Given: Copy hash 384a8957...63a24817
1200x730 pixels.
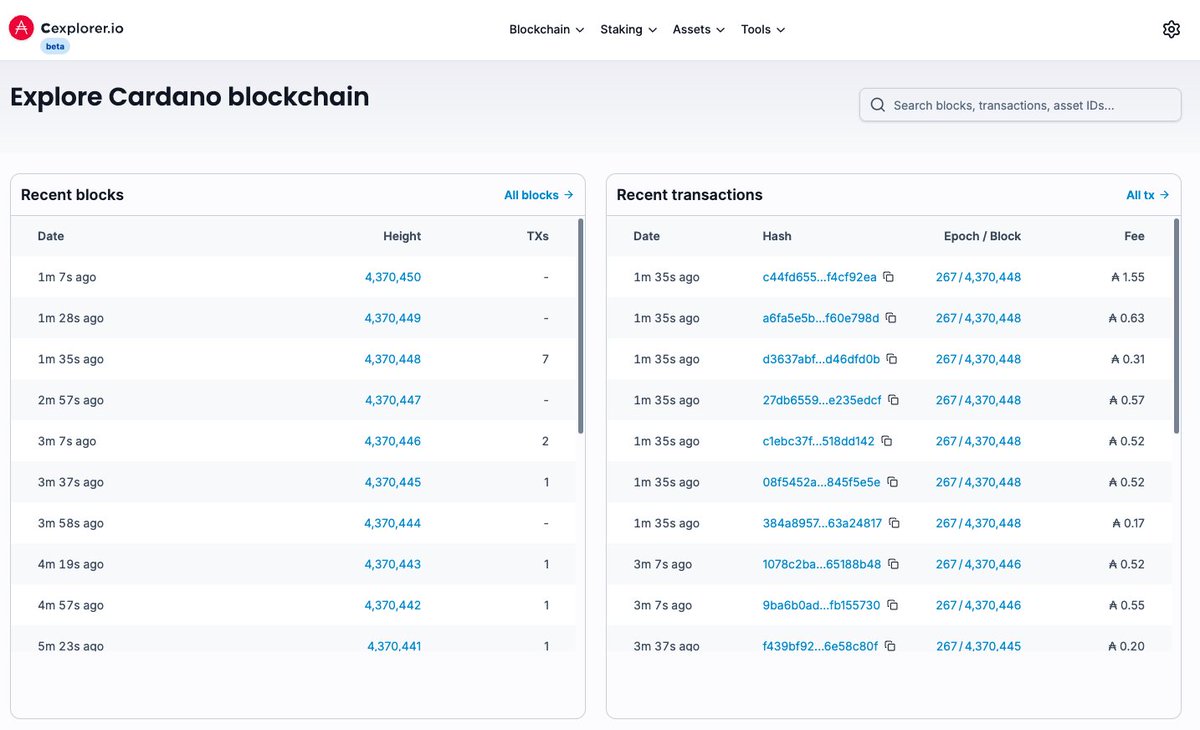Looking at the screenshot, I should point(894,523).
